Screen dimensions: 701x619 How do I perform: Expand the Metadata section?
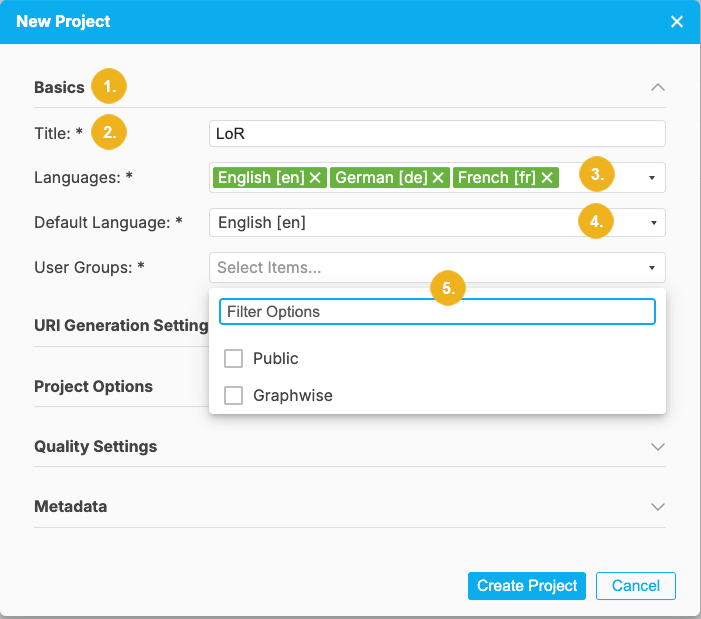[x=657, y=506]
